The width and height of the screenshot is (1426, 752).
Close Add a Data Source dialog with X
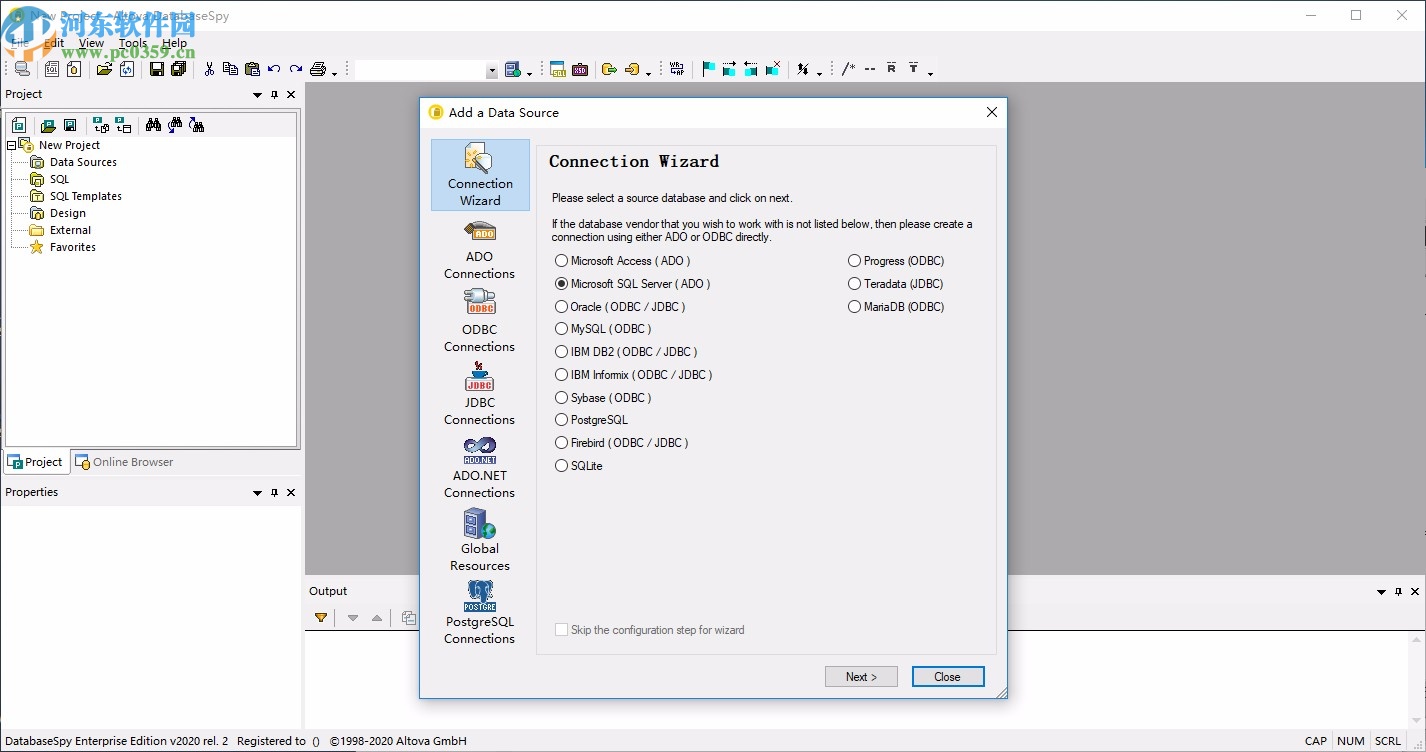coord(992,112)
